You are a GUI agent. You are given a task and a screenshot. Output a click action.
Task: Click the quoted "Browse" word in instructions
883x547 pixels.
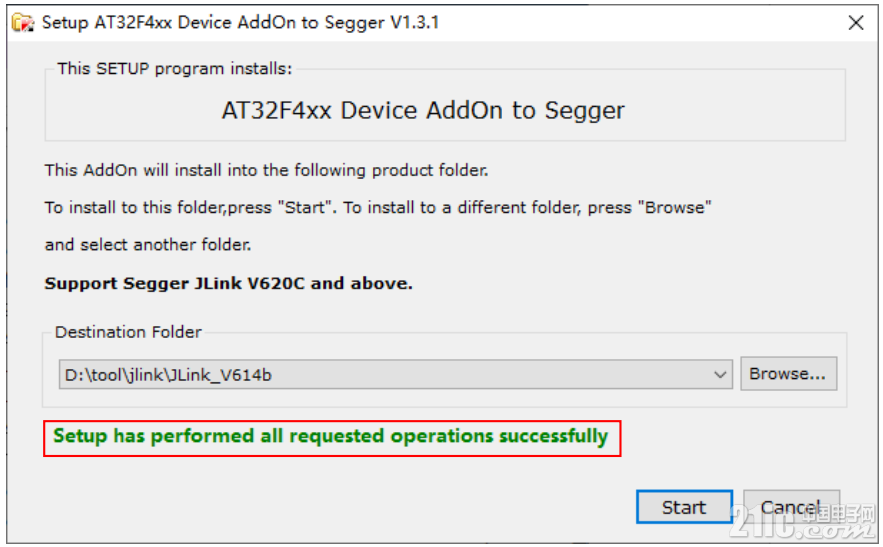[675, 207]
